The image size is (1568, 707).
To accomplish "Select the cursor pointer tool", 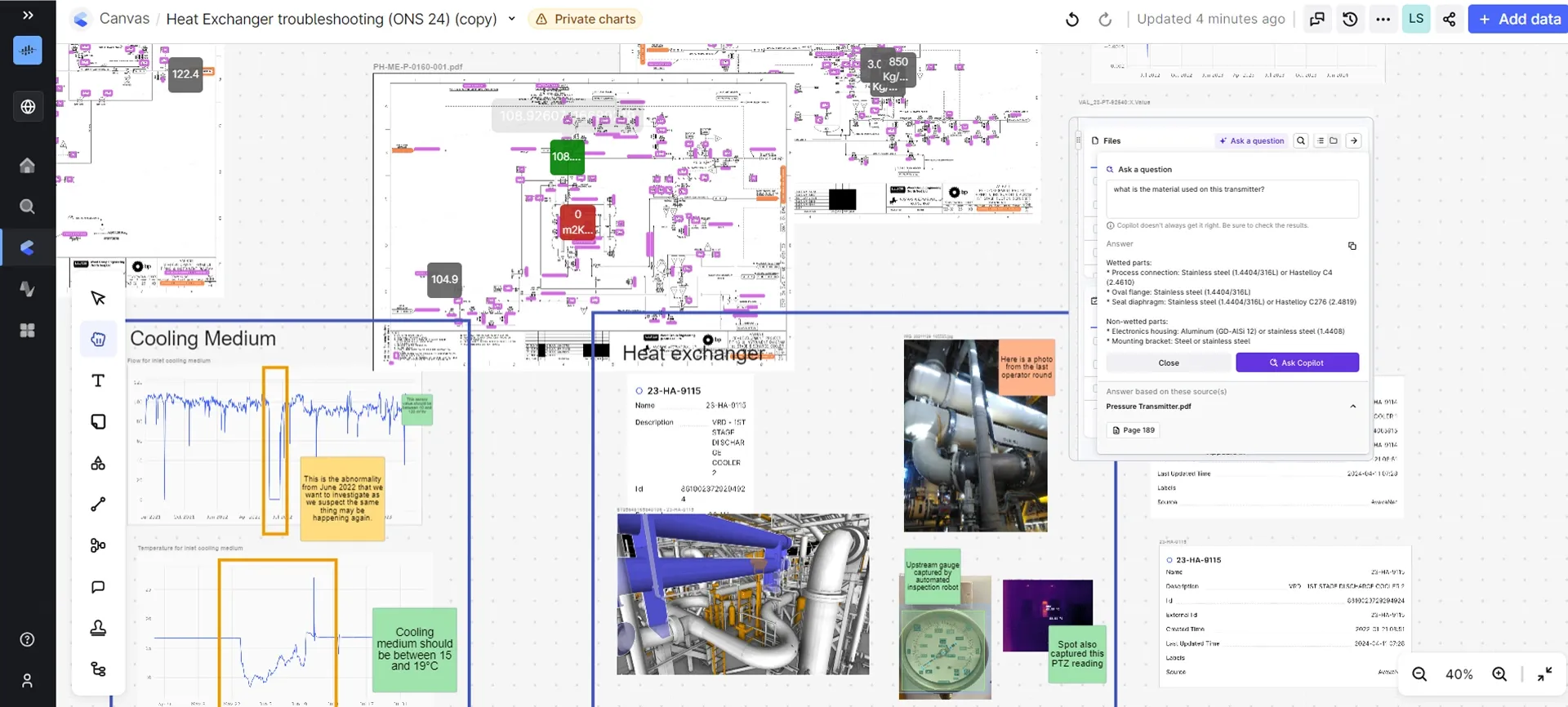I will pyautogui.click(x=98, y=298).
